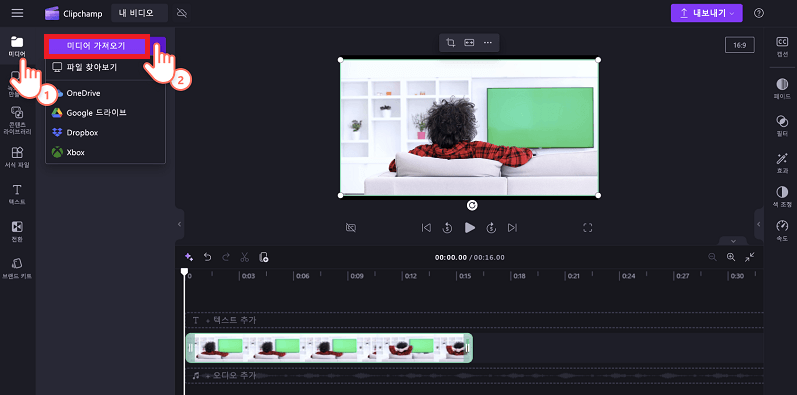
Task: Open the 브랜드 키트 tab
Action: (17, 268)
